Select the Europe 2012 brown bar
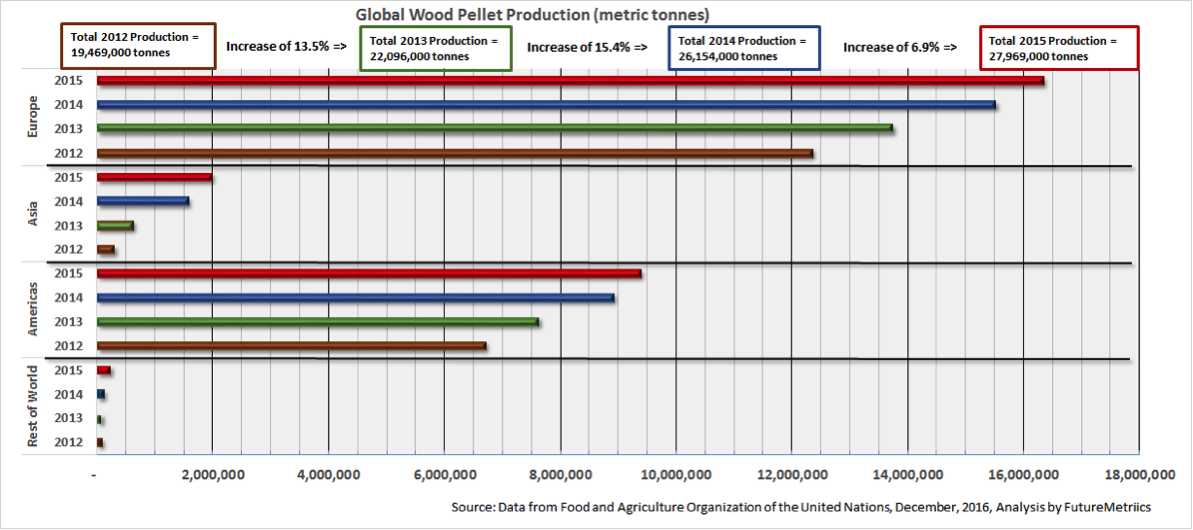Screen dimensions: 1193x530 coord(455,153)
